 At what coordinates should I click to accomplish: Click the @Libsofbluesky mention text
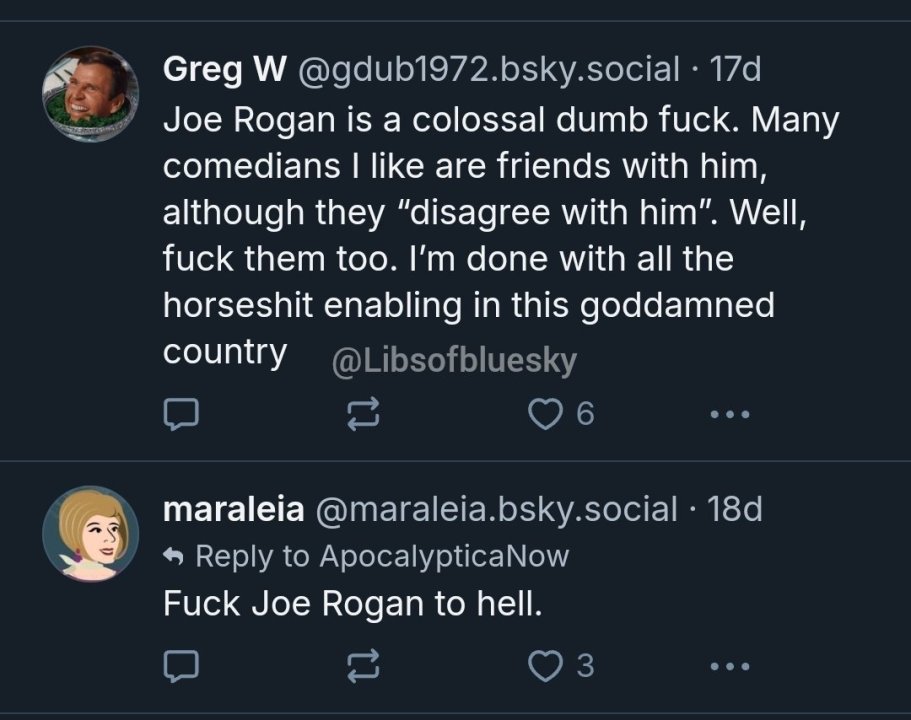[453, 361]
